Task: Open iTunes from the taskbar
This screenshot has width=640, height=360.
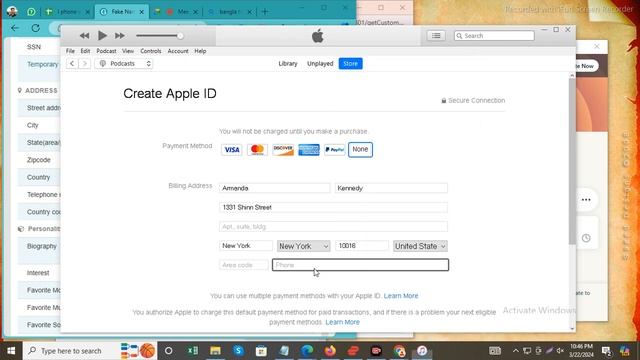Action: [422, 351]
